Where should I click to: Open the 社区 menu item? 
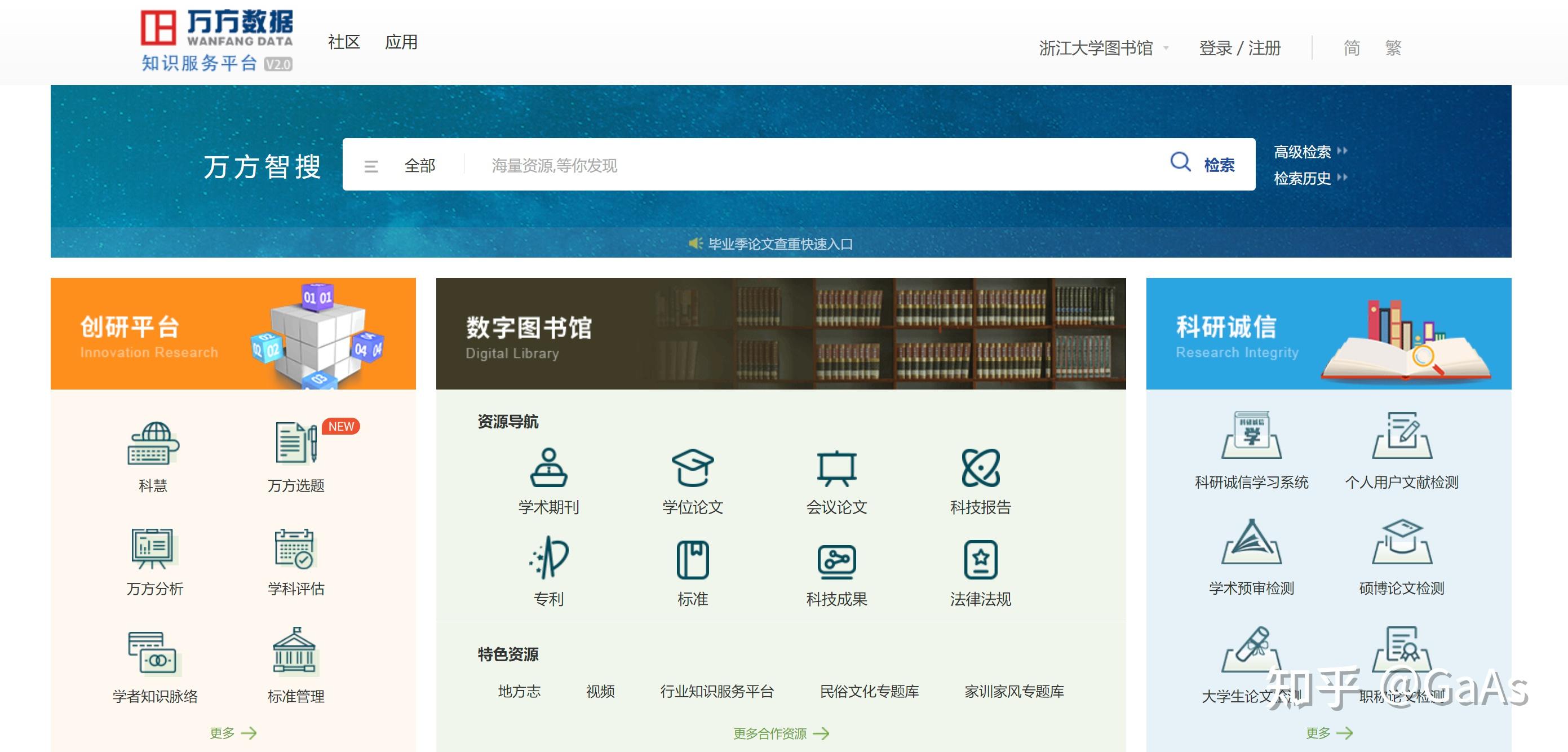tap(343, 42)
